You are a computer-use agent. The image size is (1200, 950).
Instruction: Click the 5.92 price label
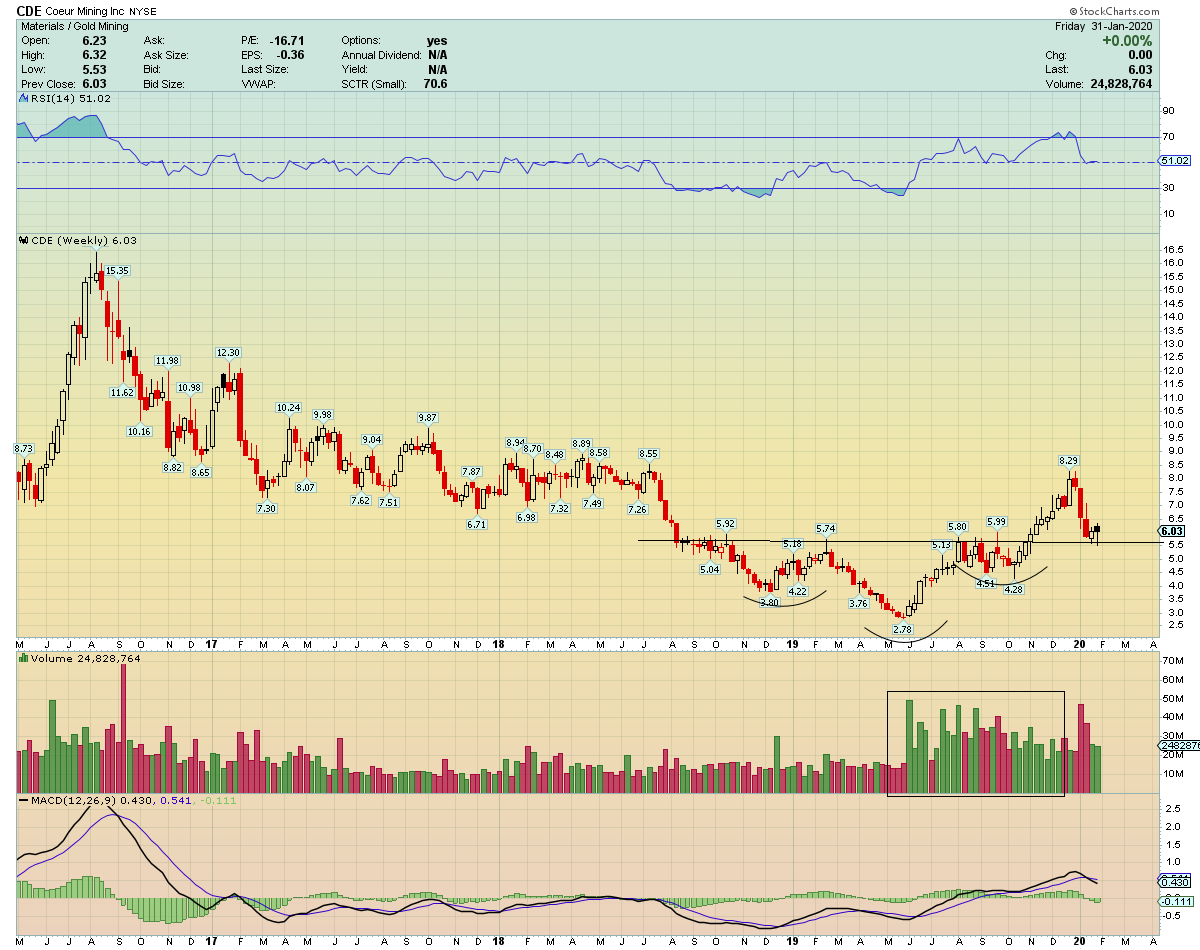pos(726,524)
